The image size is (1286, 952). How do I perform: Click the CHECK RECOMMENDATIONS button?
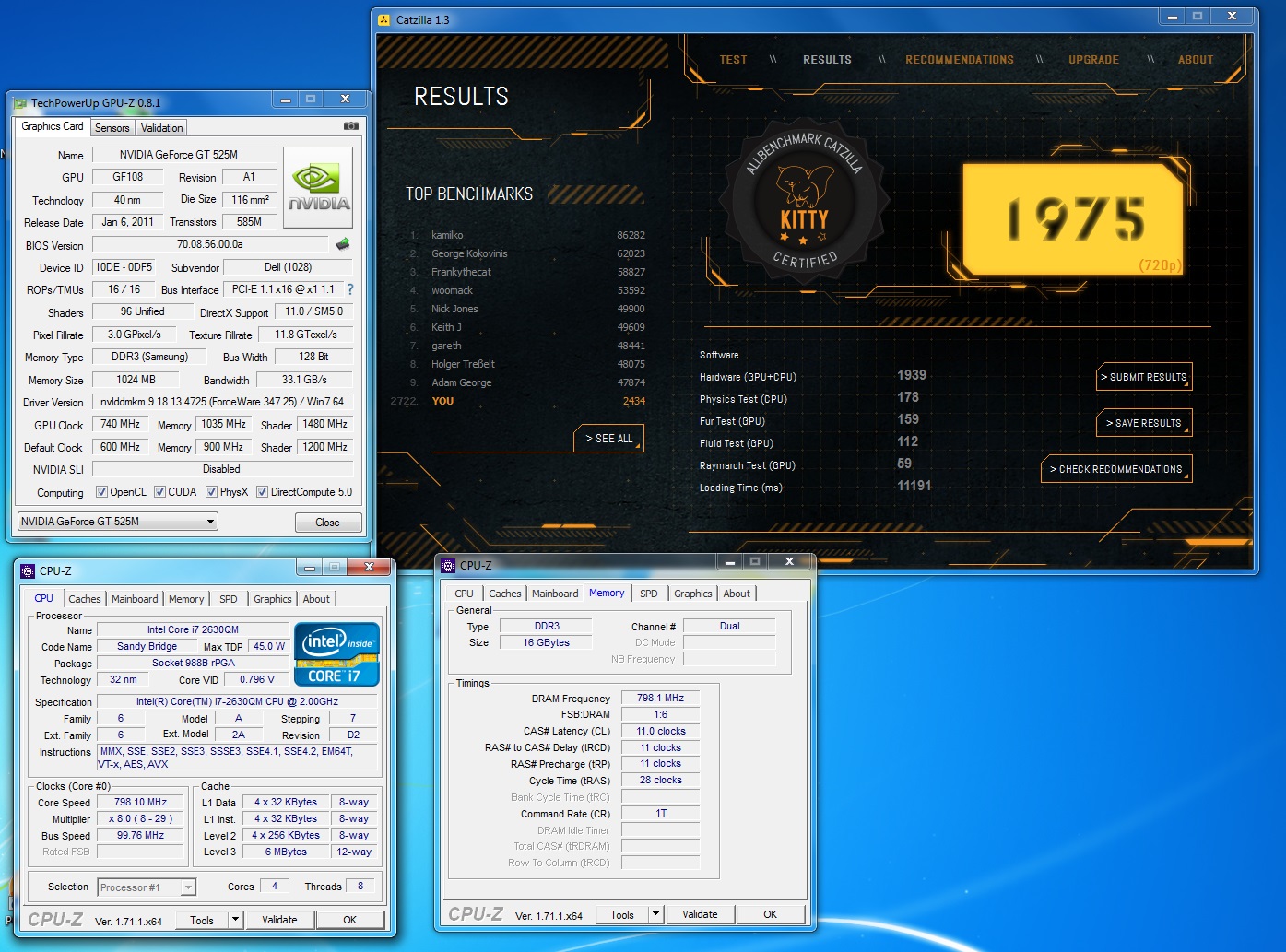(x=1116, y=469)
